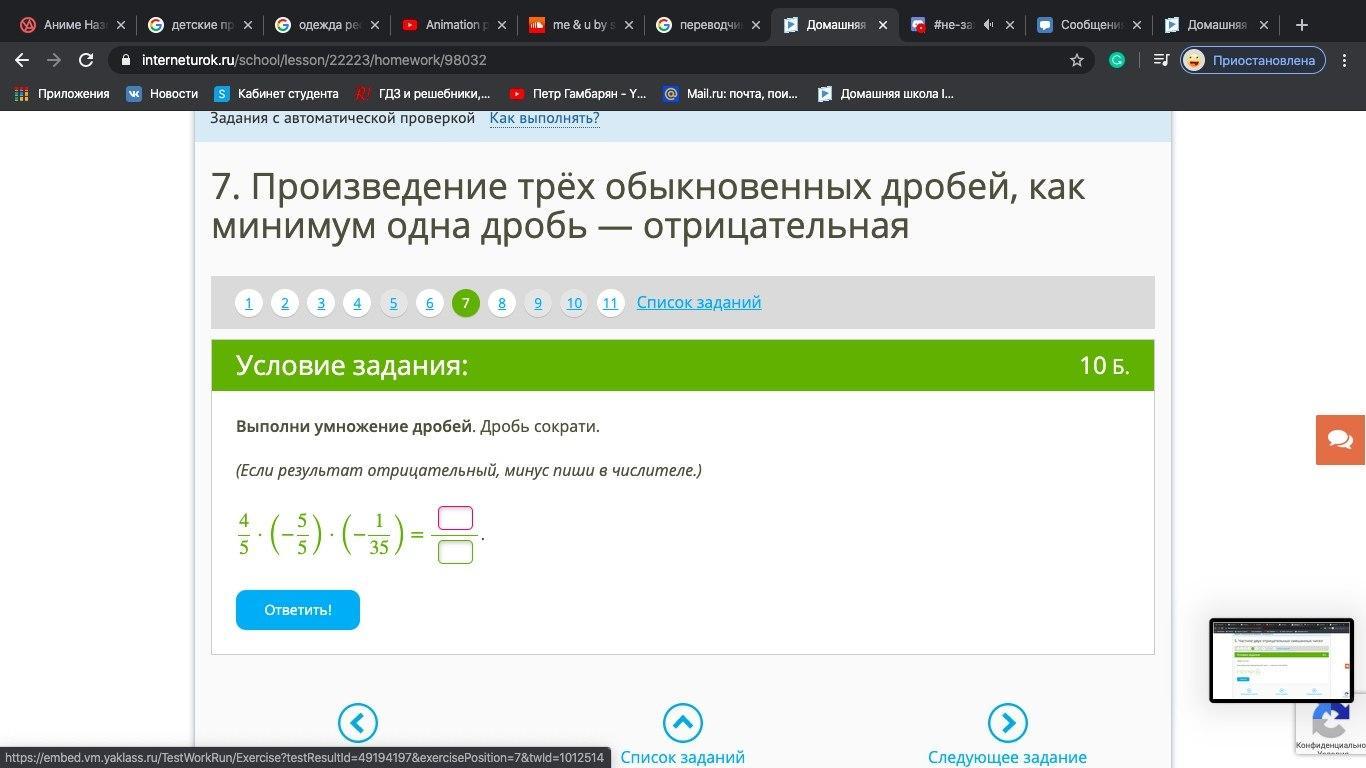Select task number 3
The image size is (1366, 768).
point(321,303)
